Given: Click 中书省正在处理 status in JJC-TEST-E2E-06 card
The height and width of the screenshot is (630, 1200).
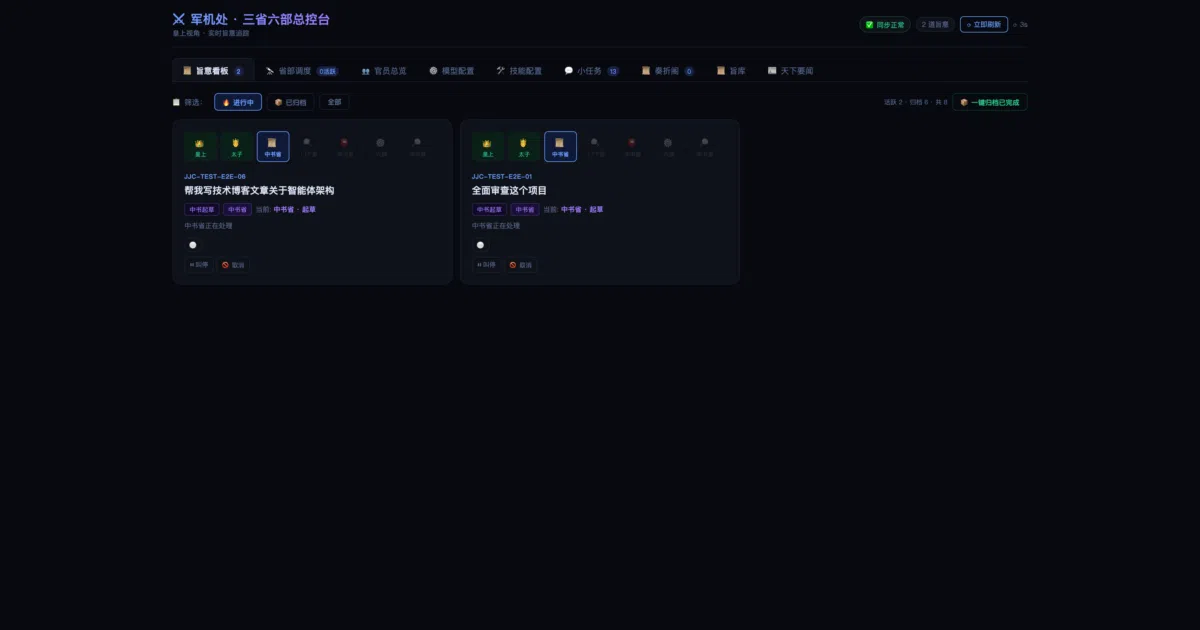Looking at the screenshot, I should pos(208,226).
